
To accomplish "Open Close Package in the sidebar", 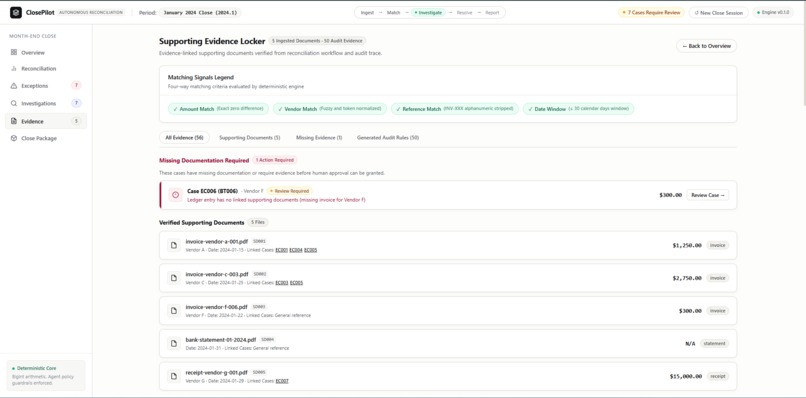I will [46, 138].
